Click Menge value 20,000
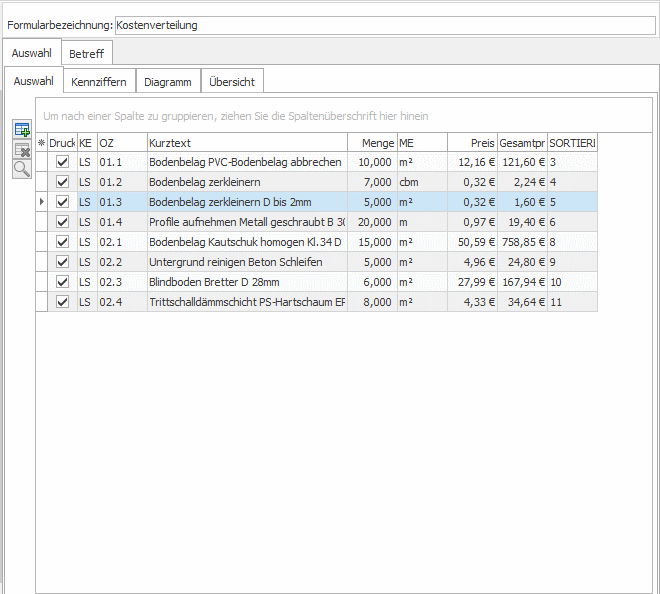660x594 pixels. pyautogui.click(x=372, y=222)
